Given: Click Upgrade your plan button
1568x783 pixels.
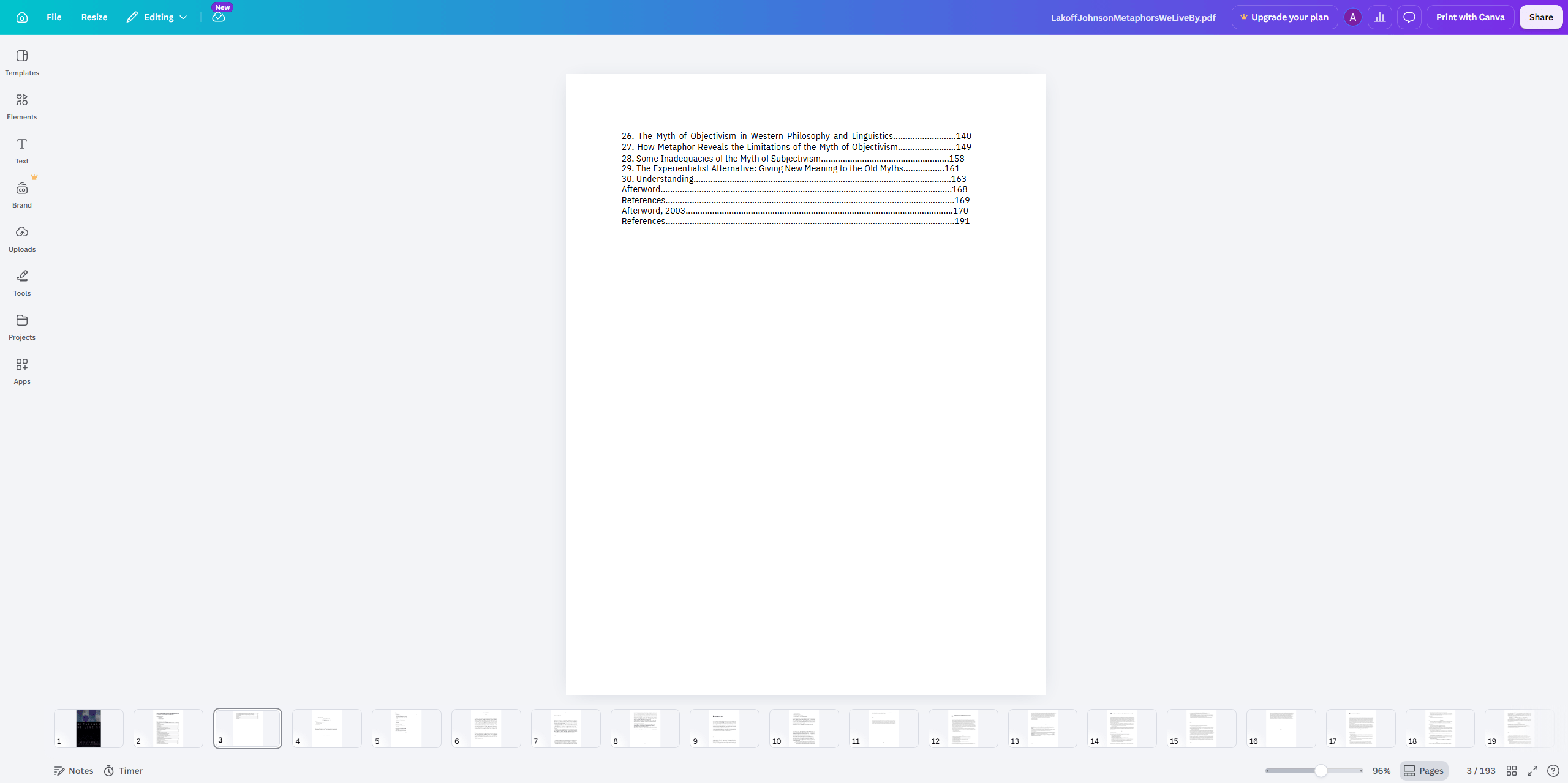Looking at the screenshot, I should [1284, 17].
